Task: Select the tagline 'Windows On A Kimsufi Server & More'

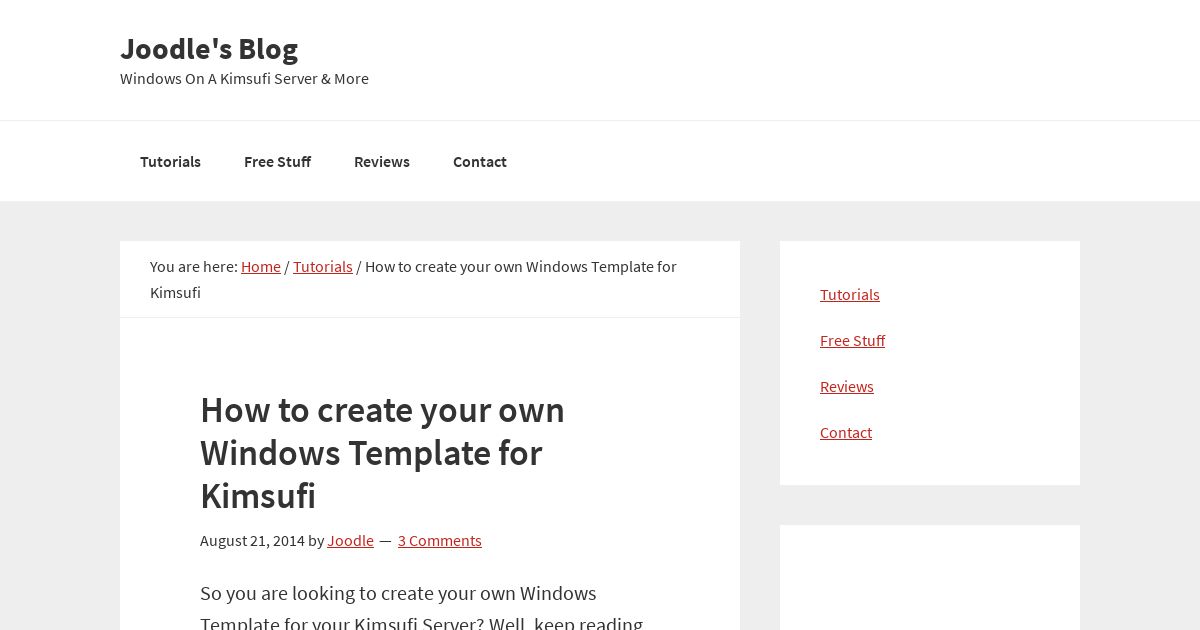Action: pos(244,78)
